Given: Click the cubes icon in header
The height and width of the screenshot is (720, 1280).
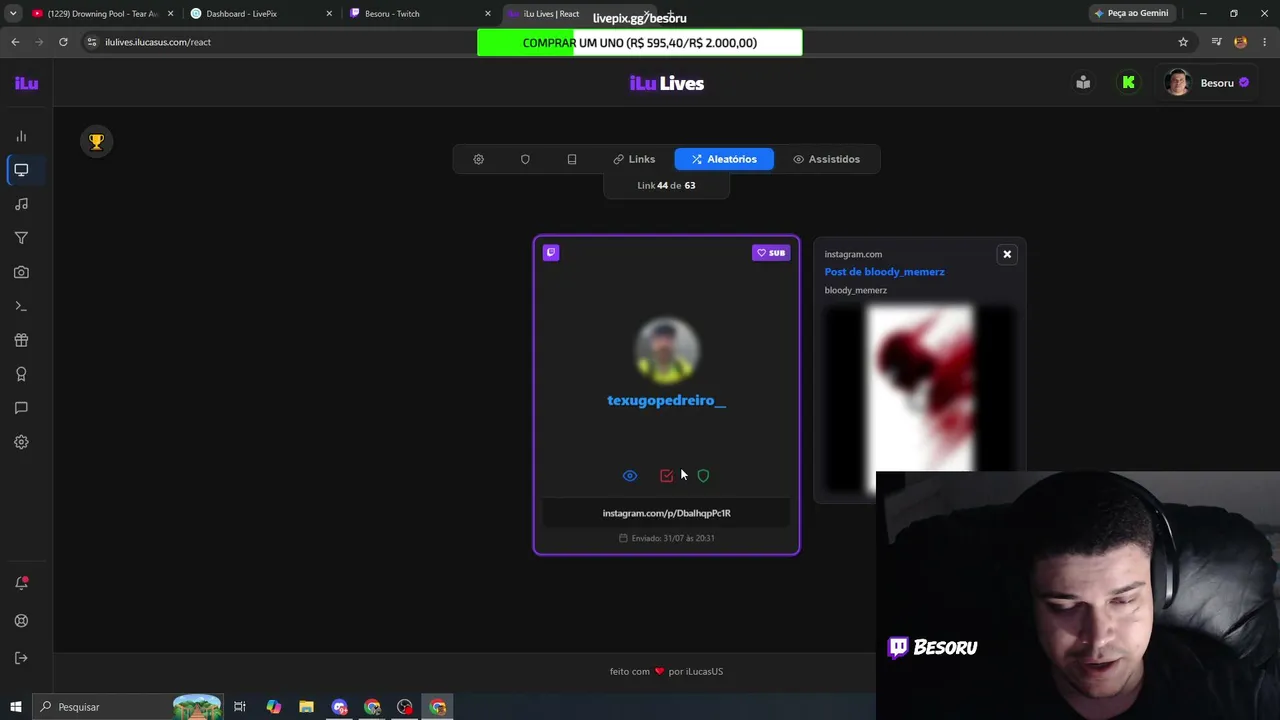Looking at the screenshot, I should tap(1083, 83).
